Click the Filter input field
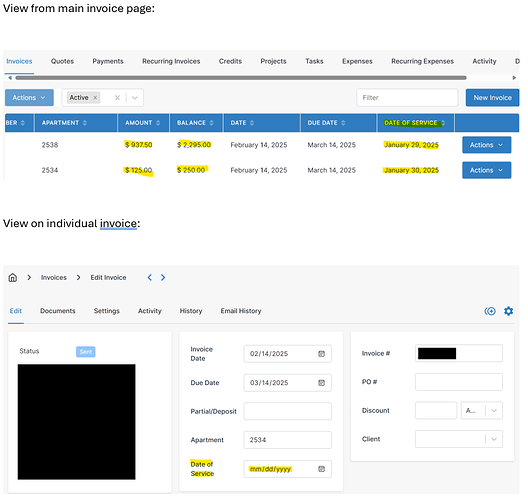 click(407, 98)
